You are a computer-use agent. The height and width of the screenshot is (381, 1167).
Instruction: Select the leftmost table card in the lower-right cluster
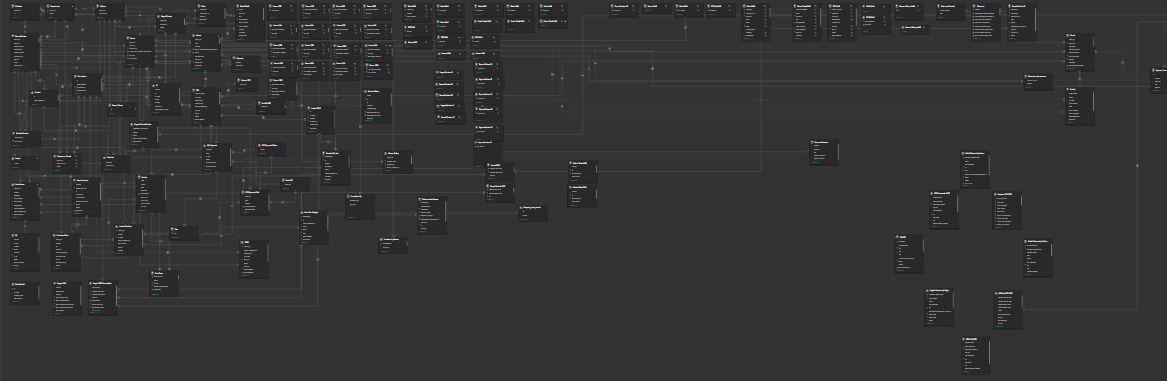[x=909, y=254]
